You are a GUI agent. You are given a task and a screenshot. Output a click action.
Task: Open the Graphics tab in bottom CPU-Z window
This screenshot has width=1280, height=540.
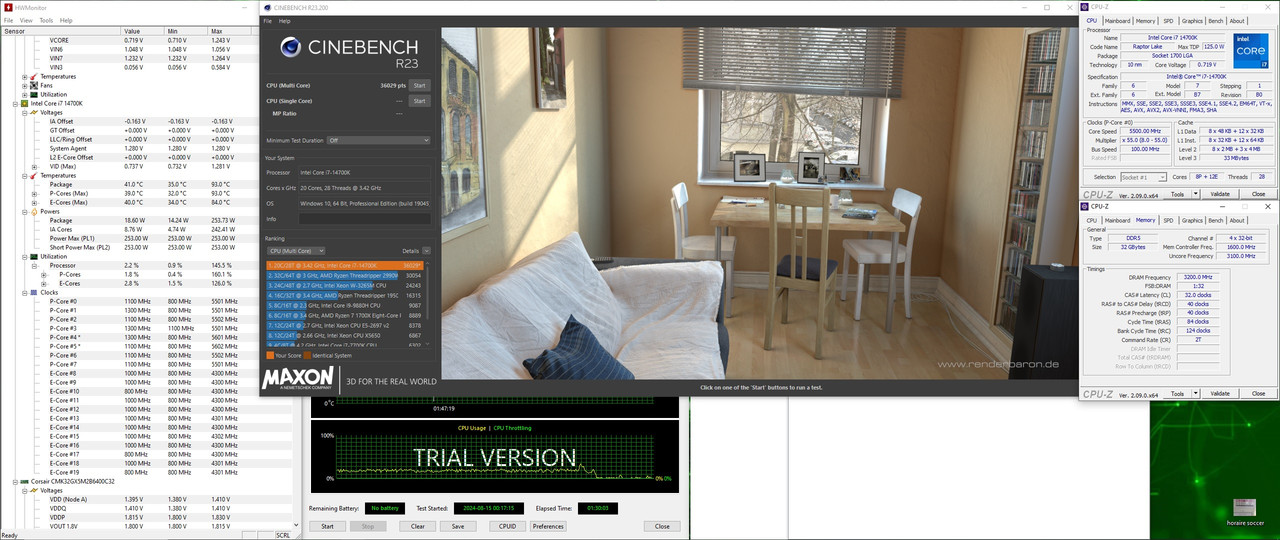(x=1192, y=220)
